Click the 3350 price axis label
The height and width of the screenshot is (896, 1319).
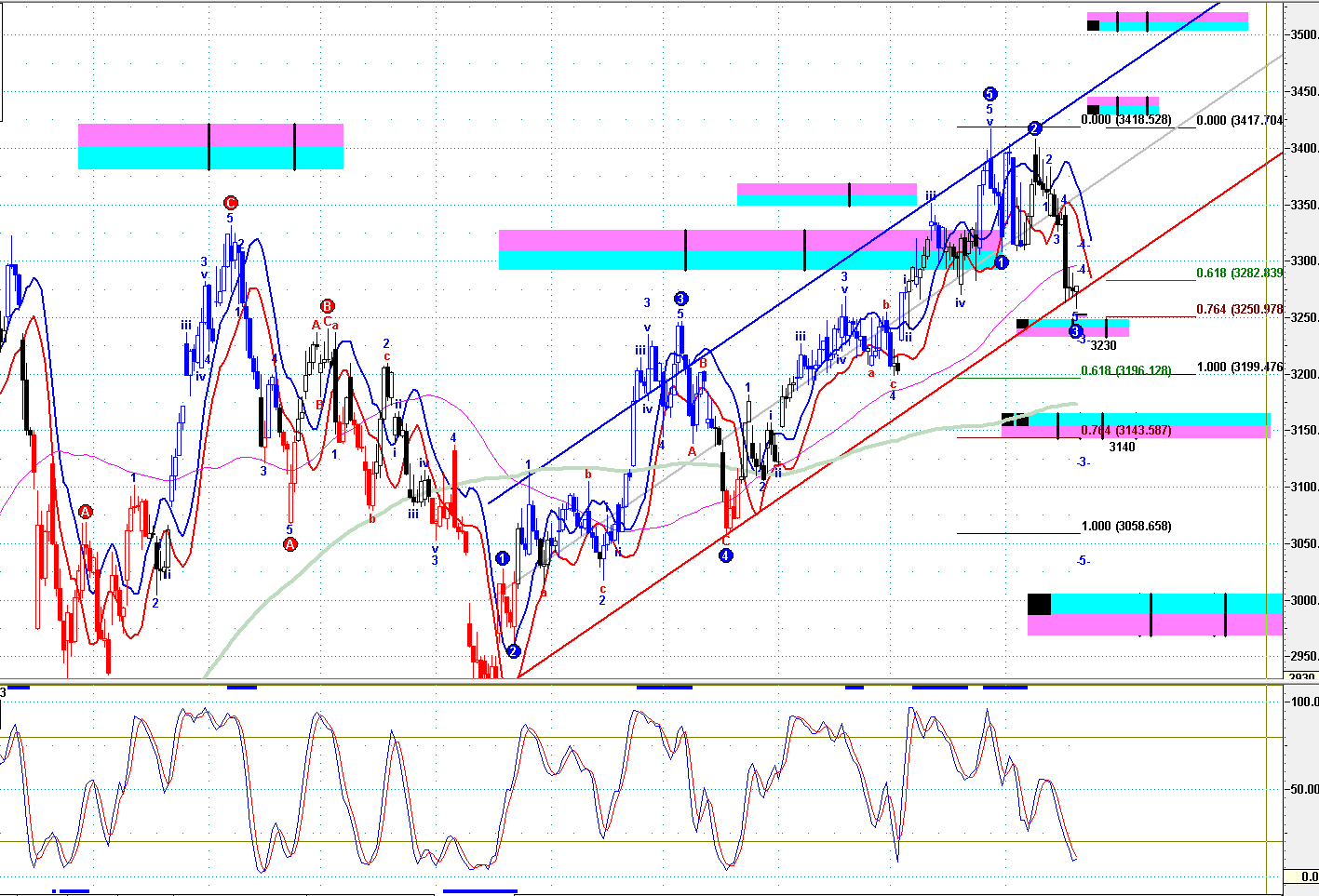[1303, 205]
